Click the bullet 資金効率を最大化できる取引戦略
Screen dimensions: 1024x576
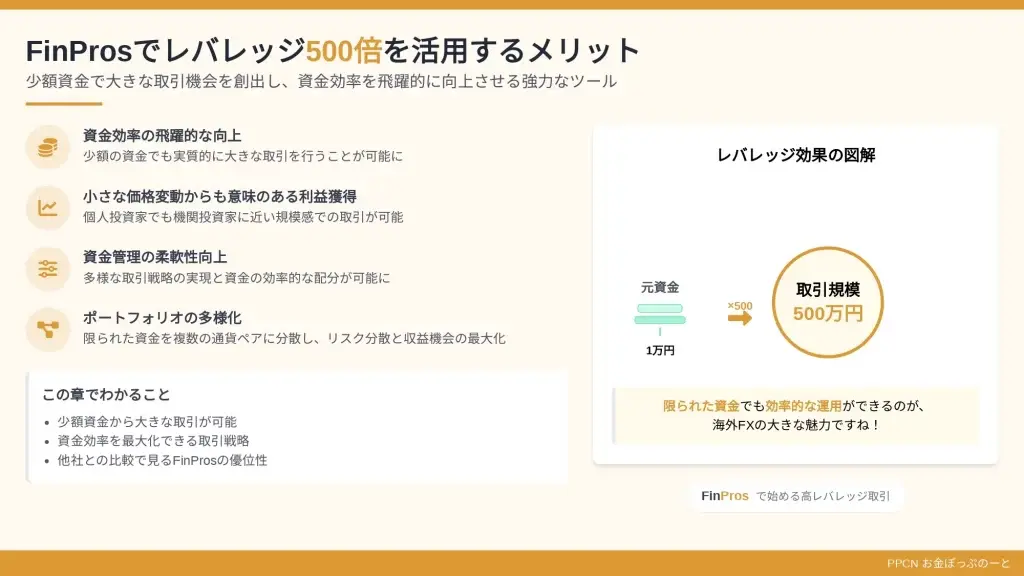[153, 441]
